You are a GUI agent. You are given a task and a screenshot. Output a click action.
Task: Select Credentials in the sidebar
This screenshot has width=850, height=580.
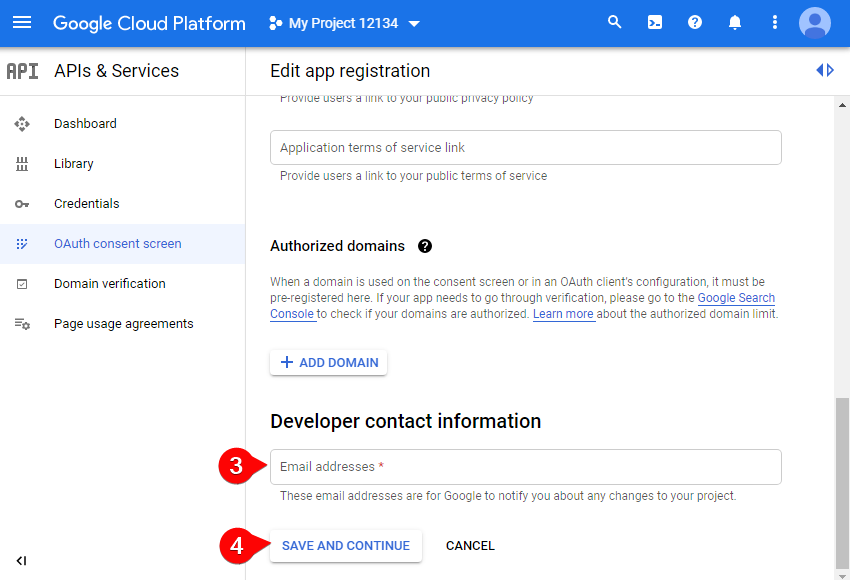point(86,203)
